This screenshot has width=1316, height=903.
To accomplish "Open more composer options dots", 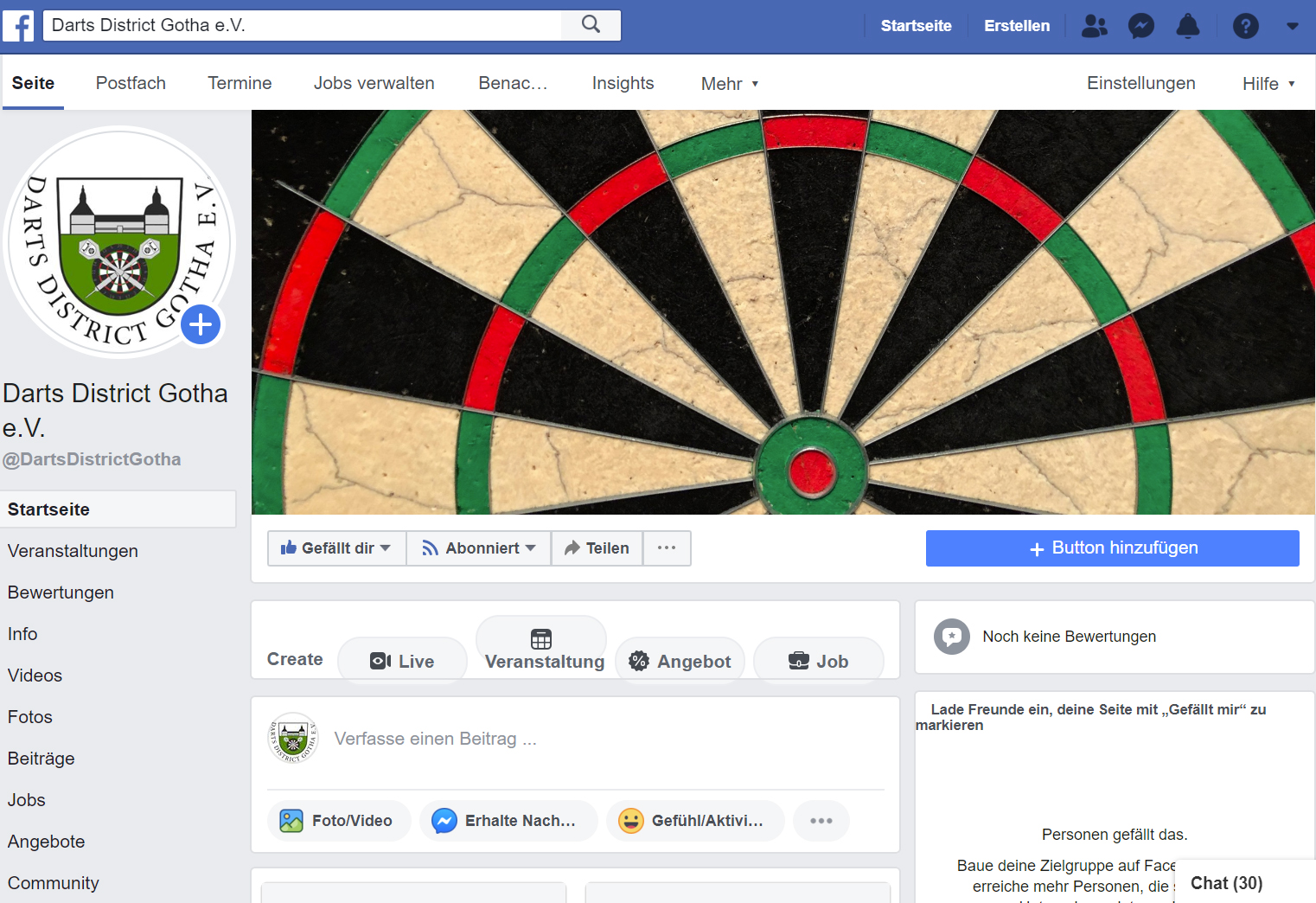I will point(821,821).
